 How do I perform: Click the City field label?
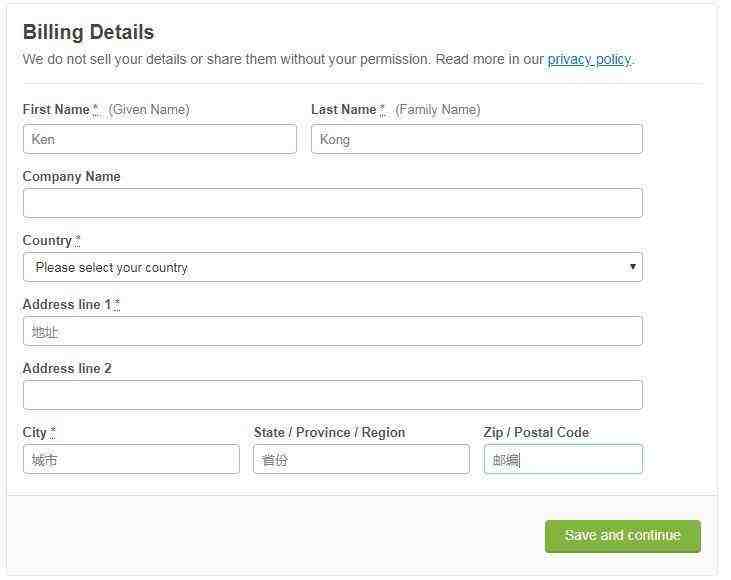pyautogui.click(x=34, y=433)
